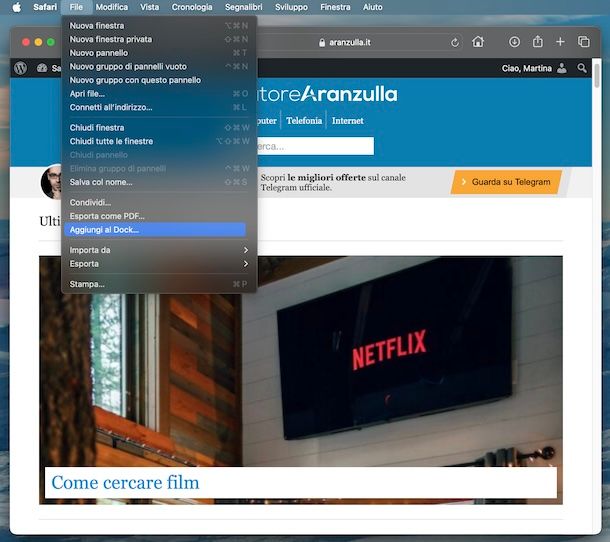The image size is (610, 542).
Task: Close the open File menu
Action: click(x=76, y=7)
